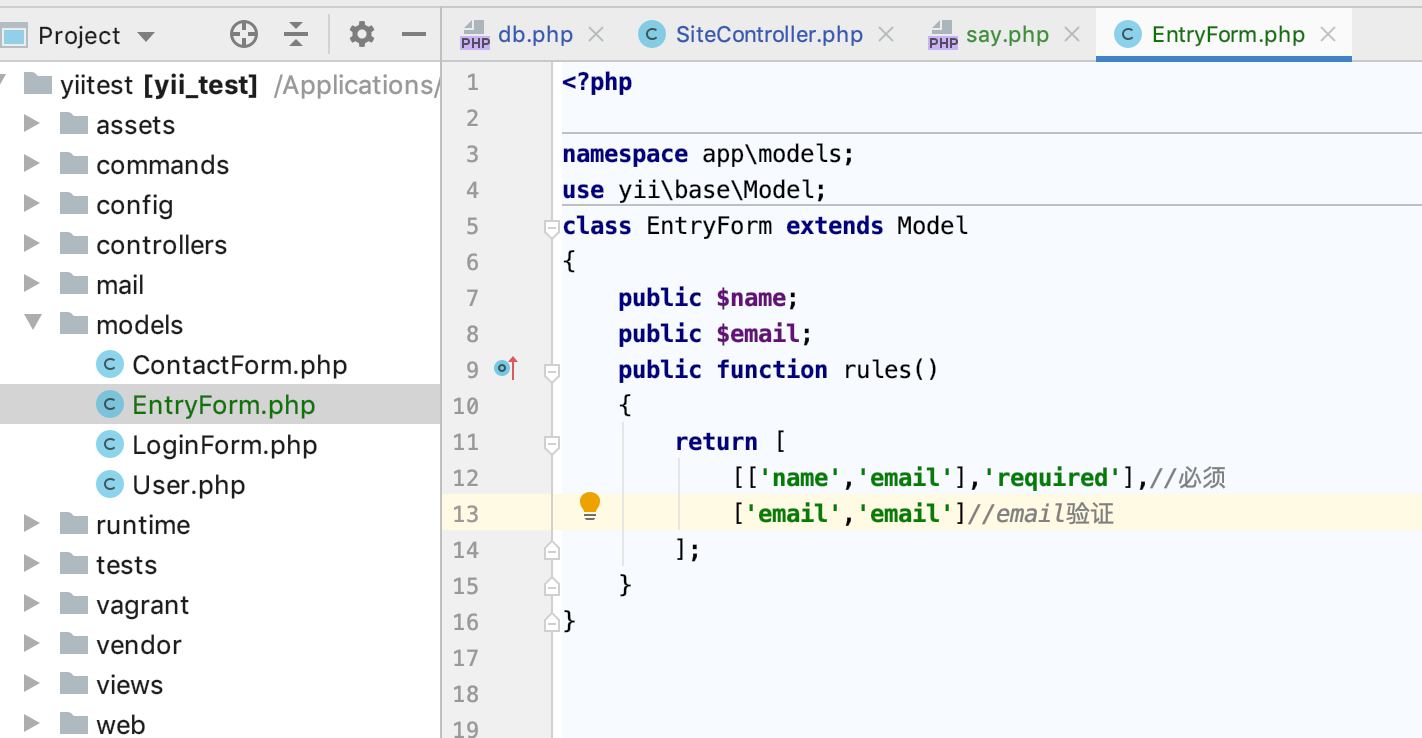The height and width of the screenshot is (738, 1422).
Task: Switch to the SiteController.php tab
Action: (768, 35)
